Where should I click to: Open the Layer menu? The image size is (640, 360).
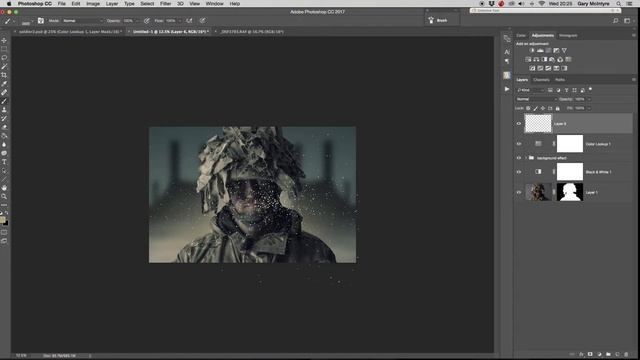coord(112,4)
